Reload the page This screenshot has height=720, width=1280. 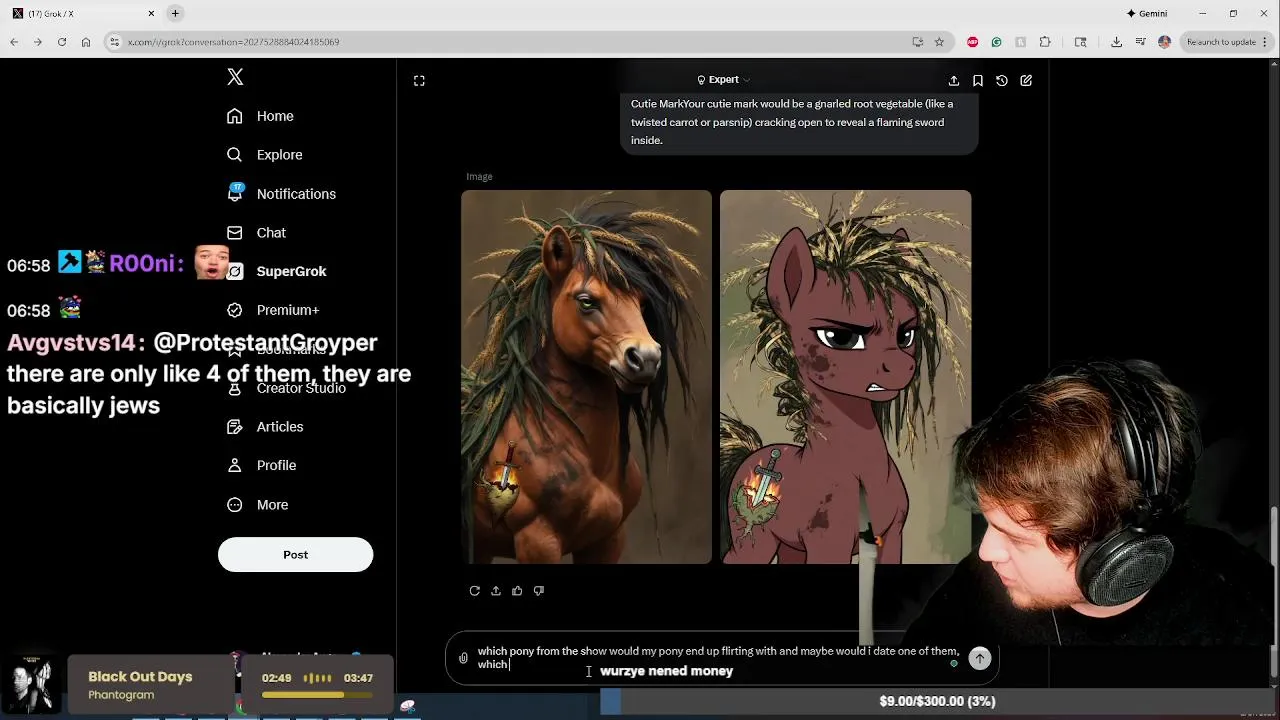pyautogui.click(x=62, y=42)
